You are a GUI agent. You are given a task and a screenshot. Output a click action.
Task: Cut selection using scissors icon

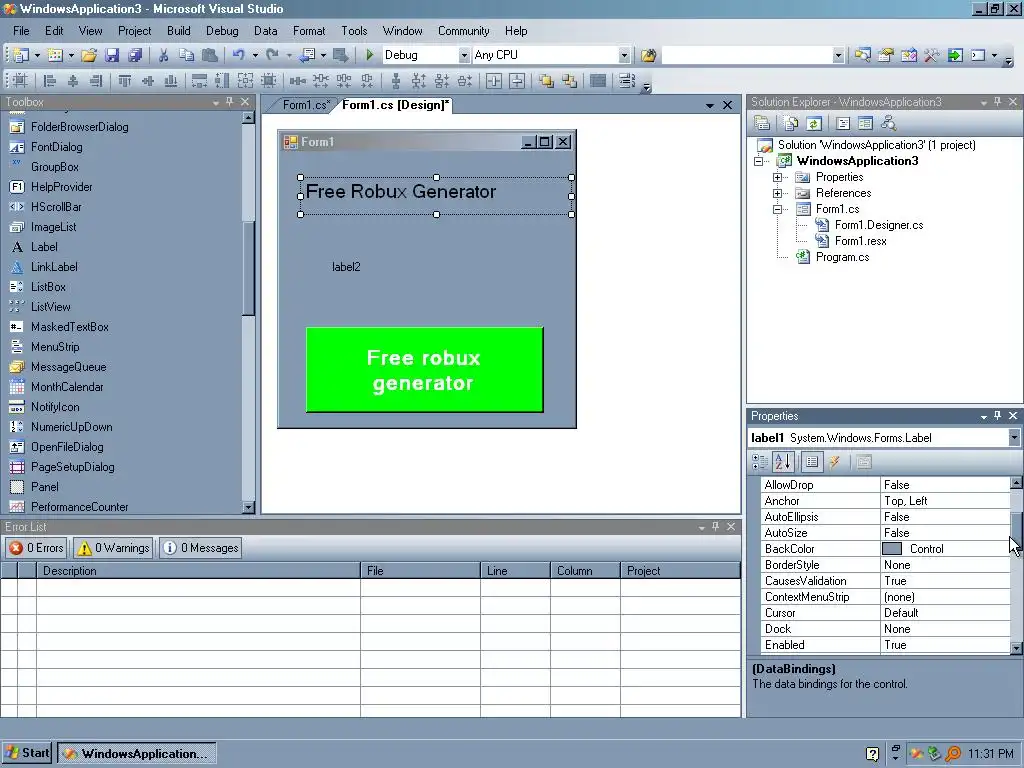(163, 56)
